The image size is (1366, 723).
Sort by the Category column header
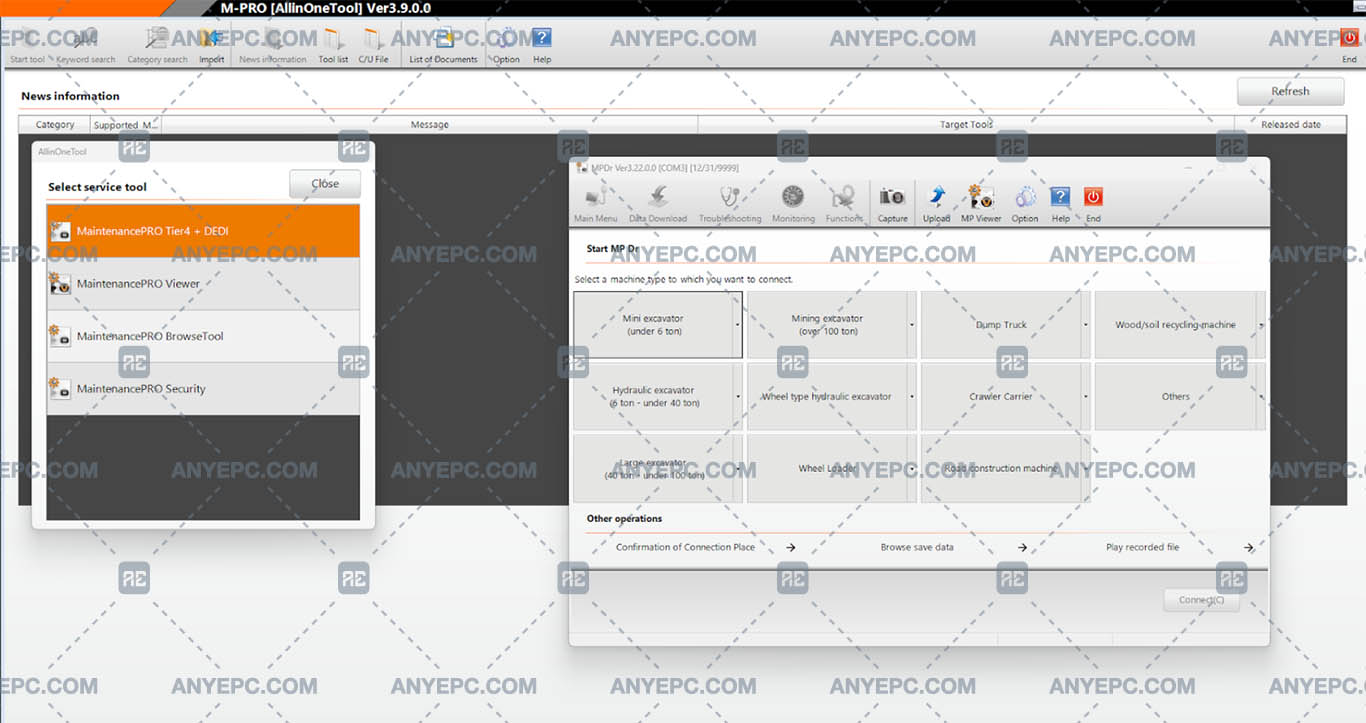[55, 125]
